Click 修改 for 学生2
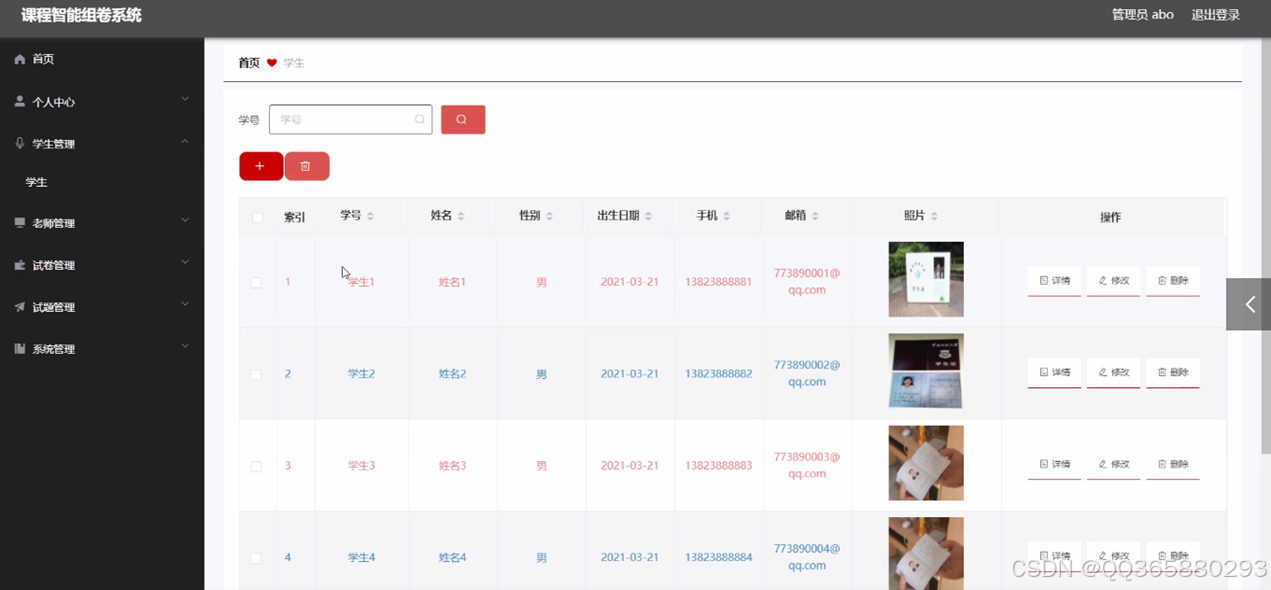 click(x=1113, y=373)
